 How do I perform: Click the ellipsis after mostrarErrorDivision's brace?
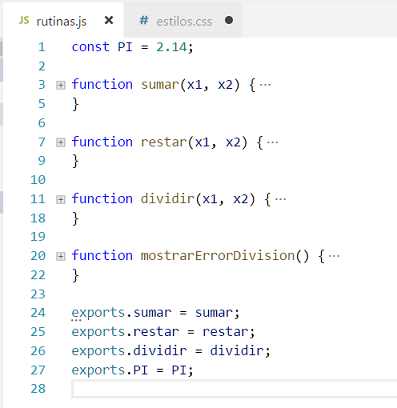coord(334,256)
